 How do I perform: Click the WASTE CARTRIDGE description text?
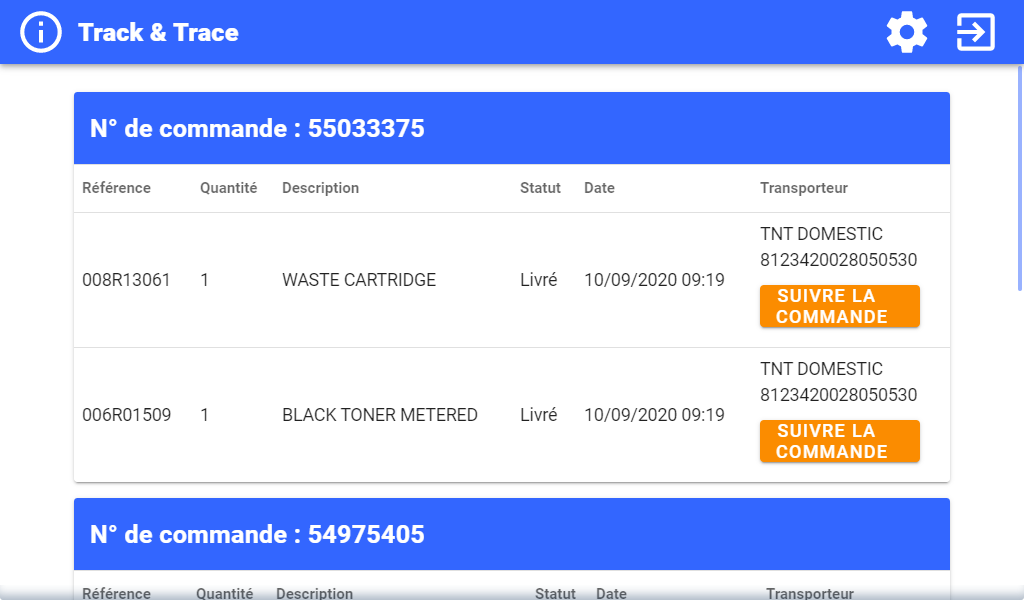pos(359,280)
